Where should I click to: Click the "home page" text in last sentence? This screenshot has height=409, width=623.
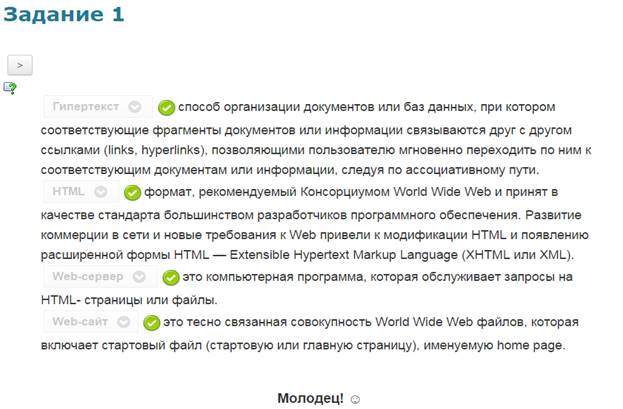(x=531, y=345)
